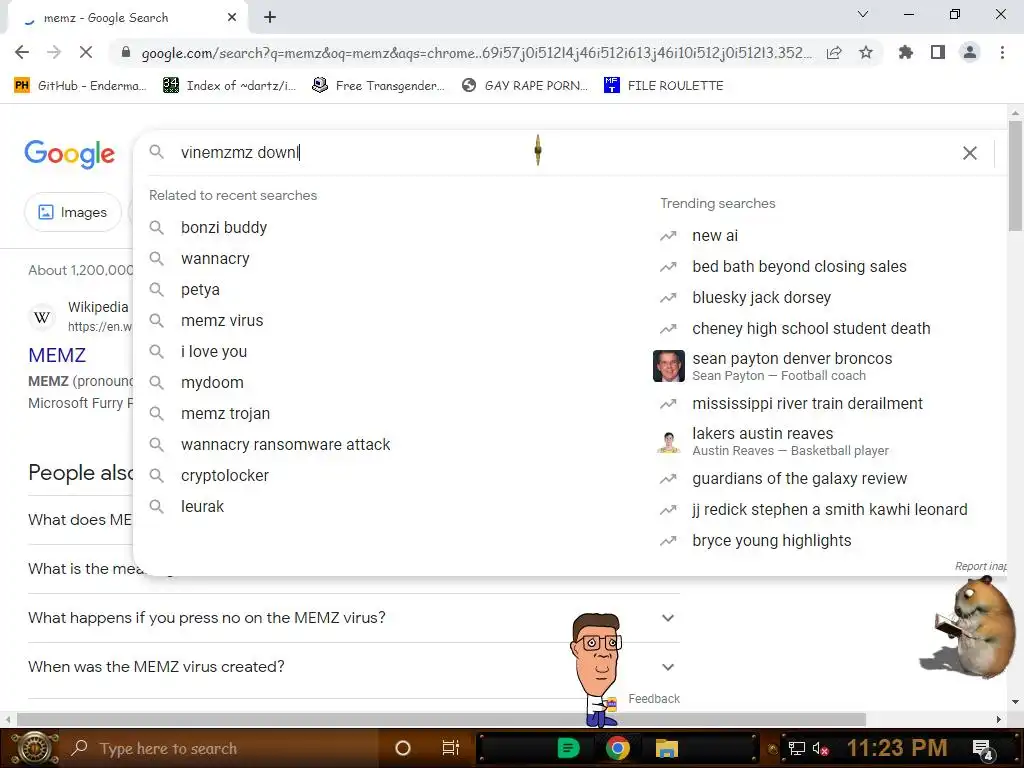Viewport: 1024px width, 768px height.
Task: Open the green chat app on taskbar
Action: coord(569,748)
